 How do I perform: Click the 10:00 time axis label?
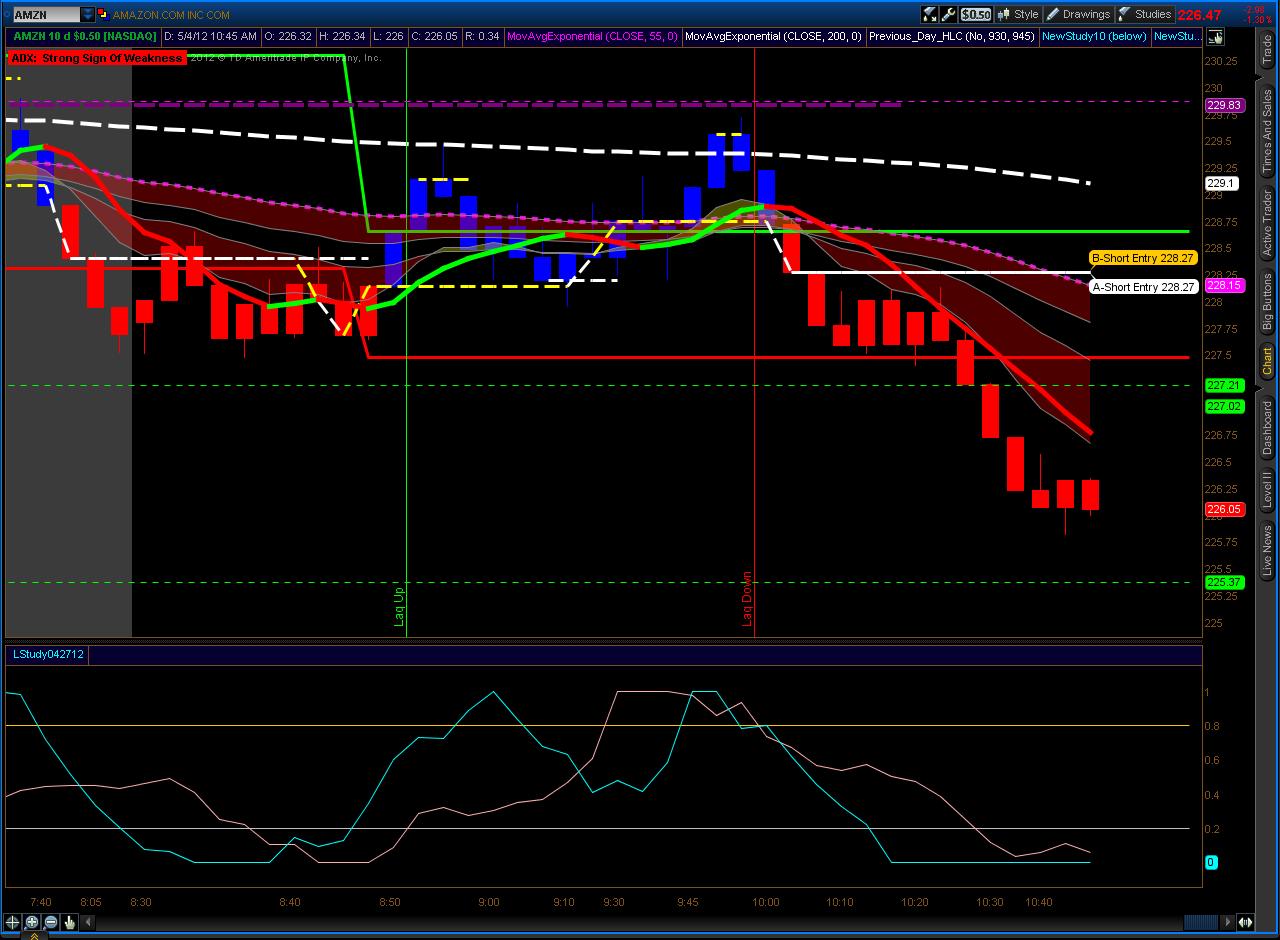(766, 902)
